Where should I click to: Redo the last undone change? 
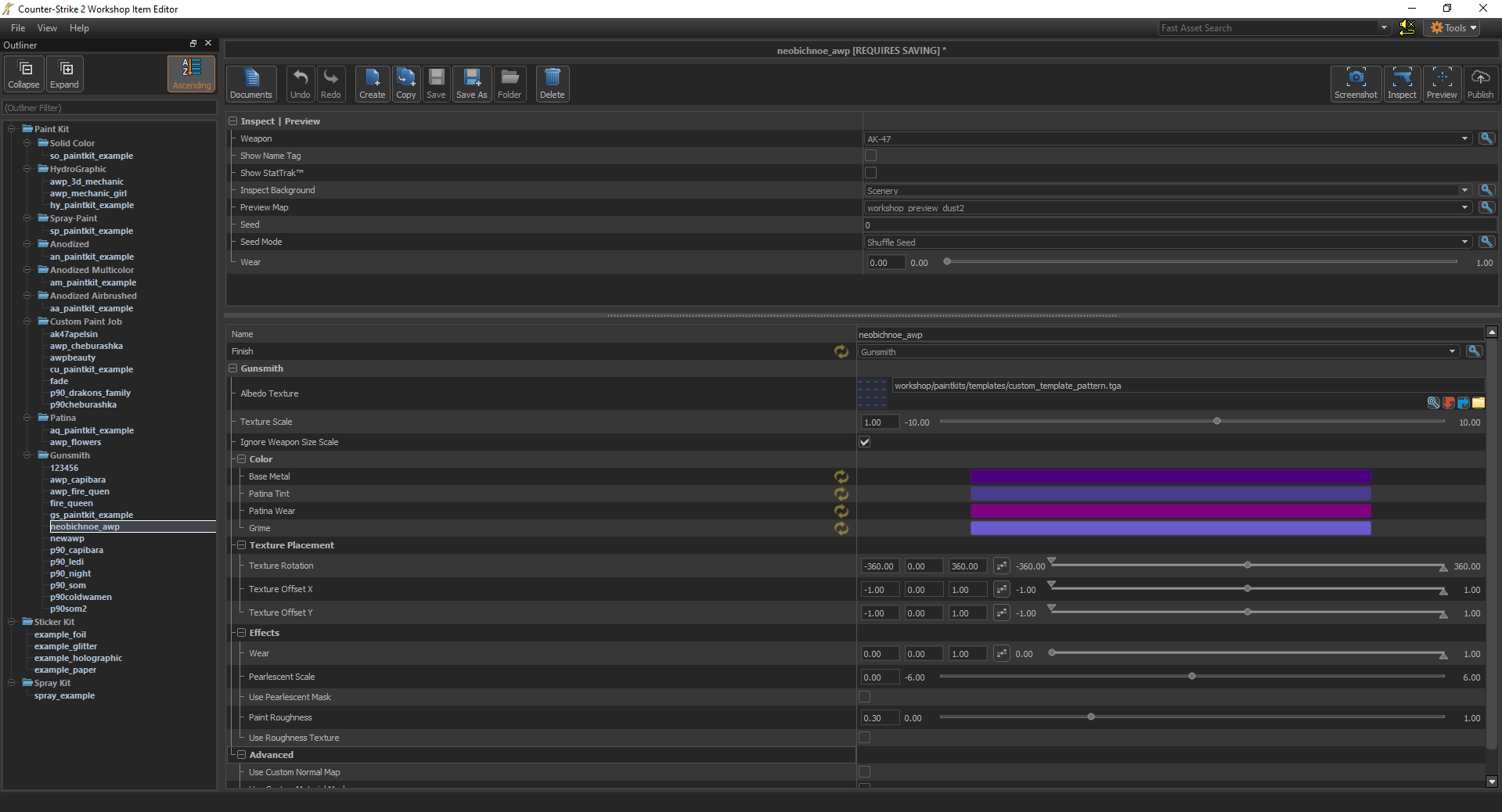331,84
